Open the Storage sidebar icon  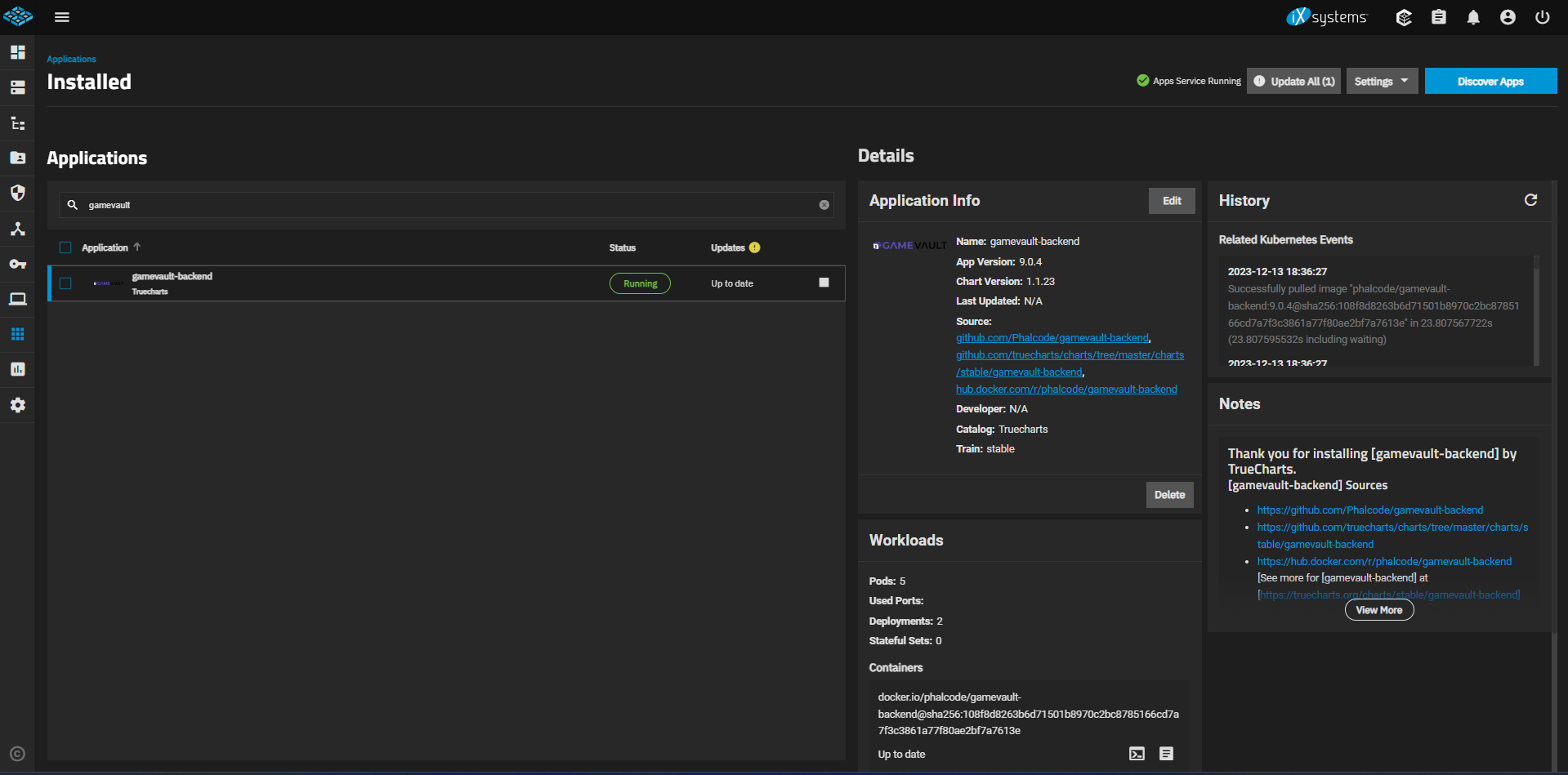(x=17, y=87)
